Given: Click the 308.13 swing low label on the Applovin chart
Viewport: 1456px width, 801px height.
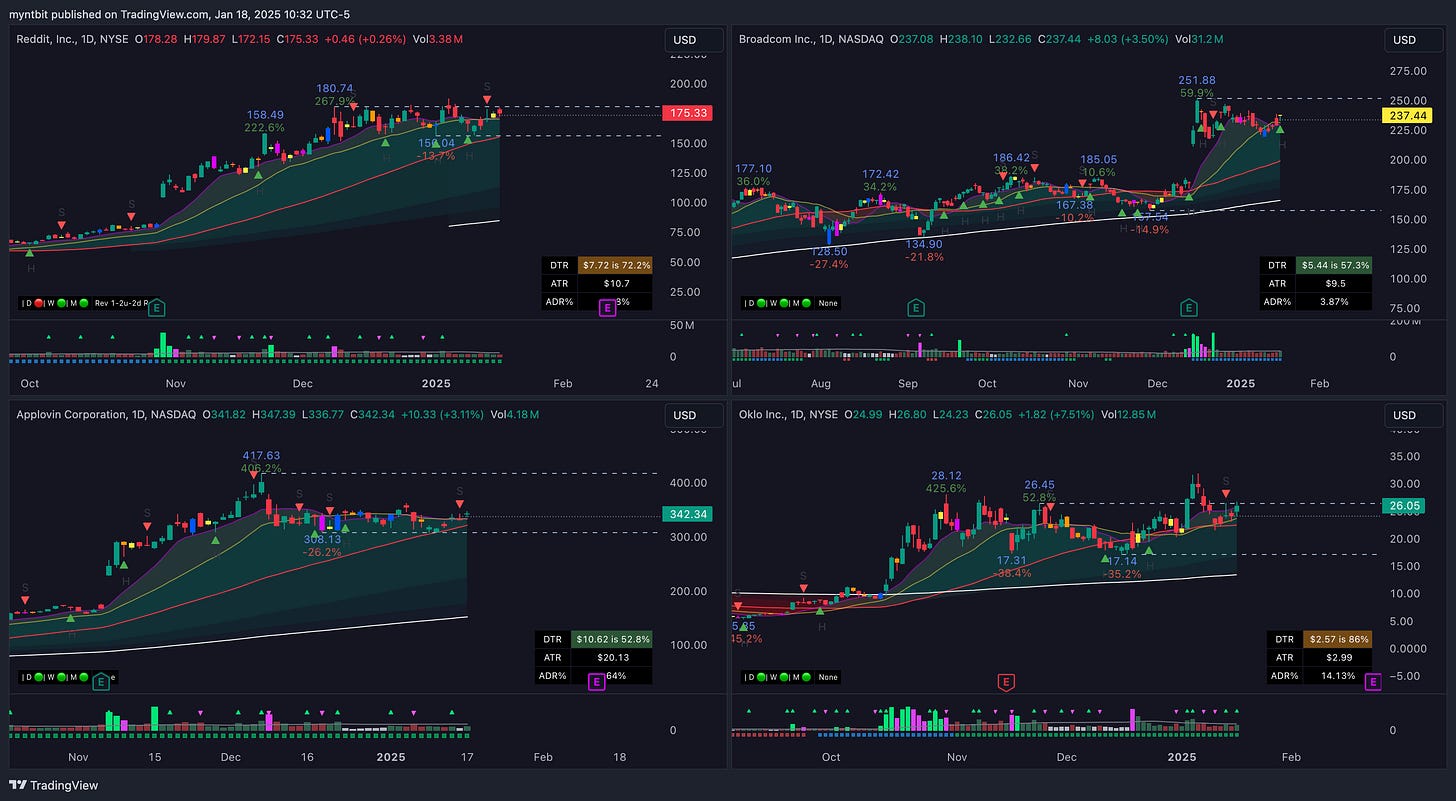Looking at the screenshot, I should point(323,538).
